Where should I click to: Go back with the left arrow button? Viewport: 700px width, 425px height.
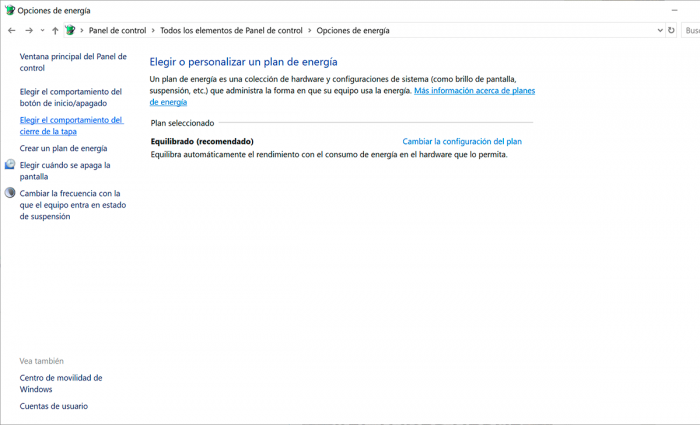tap(12, 30)
